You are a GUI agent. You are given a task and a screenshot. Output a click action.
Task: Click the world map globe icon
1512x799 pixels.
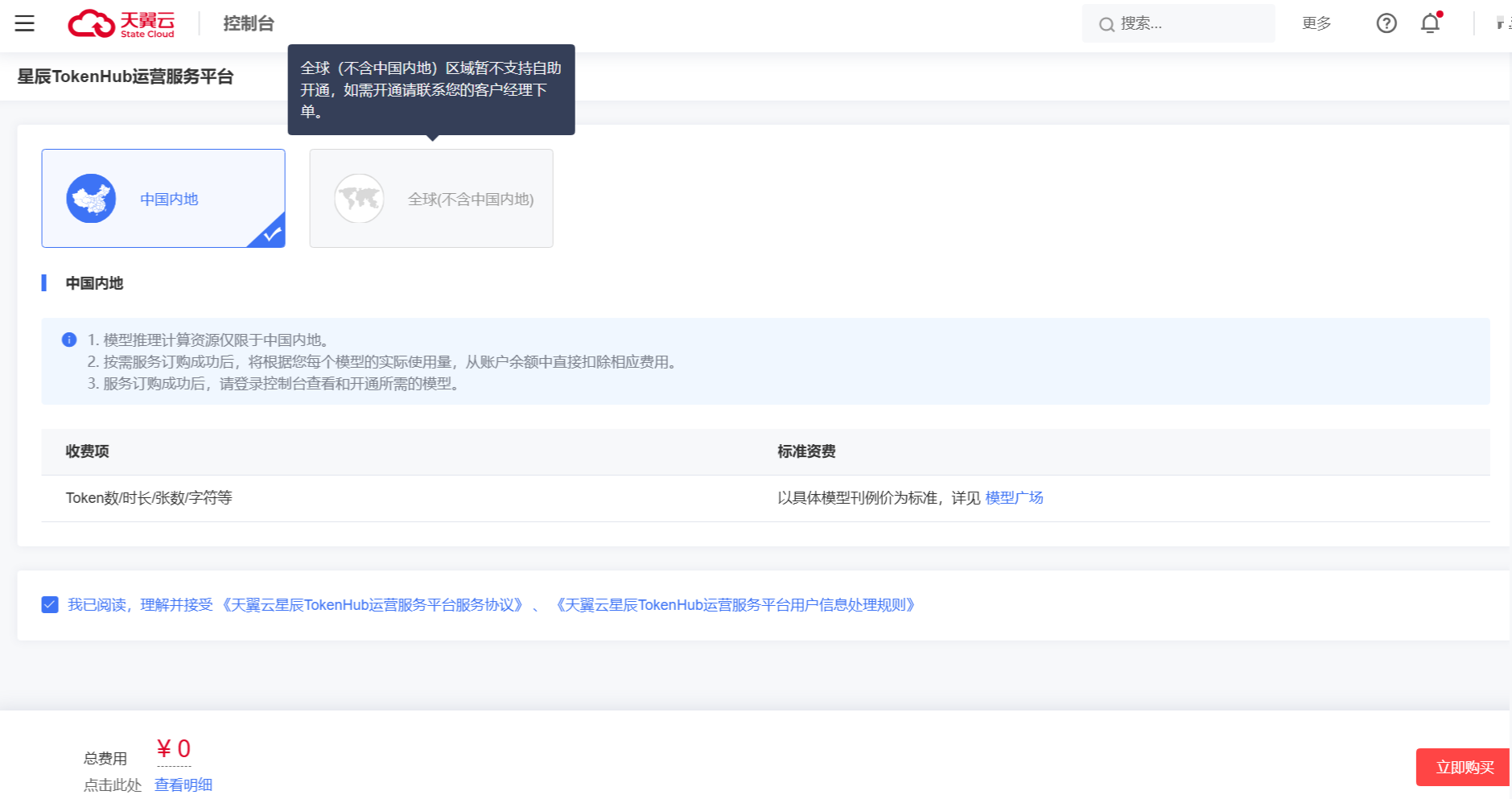tap(359, 199)
